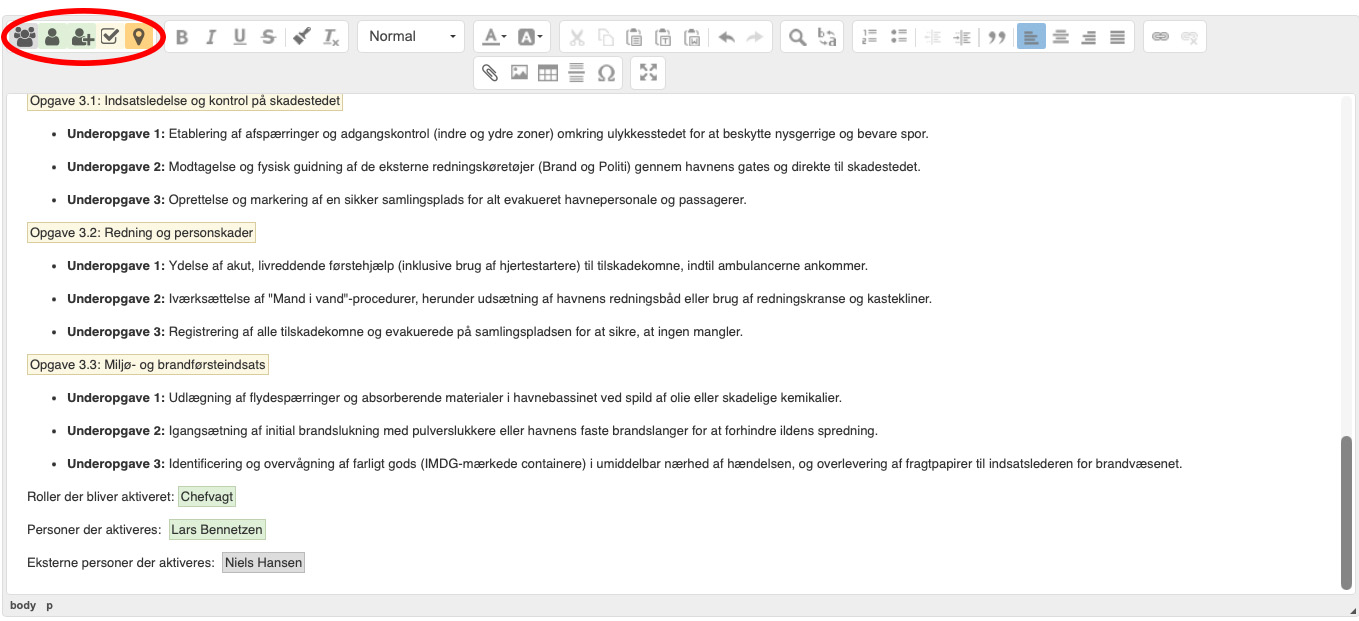1359x621 pixels.
Task: Select align right
Action: pos(1089,37)
